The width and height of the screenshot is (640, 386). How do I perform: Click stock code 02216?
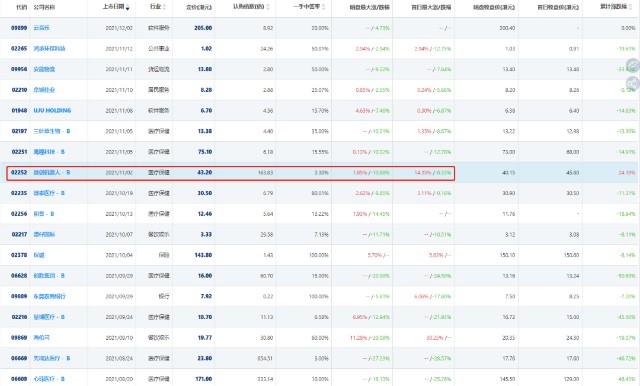[19, 317]
